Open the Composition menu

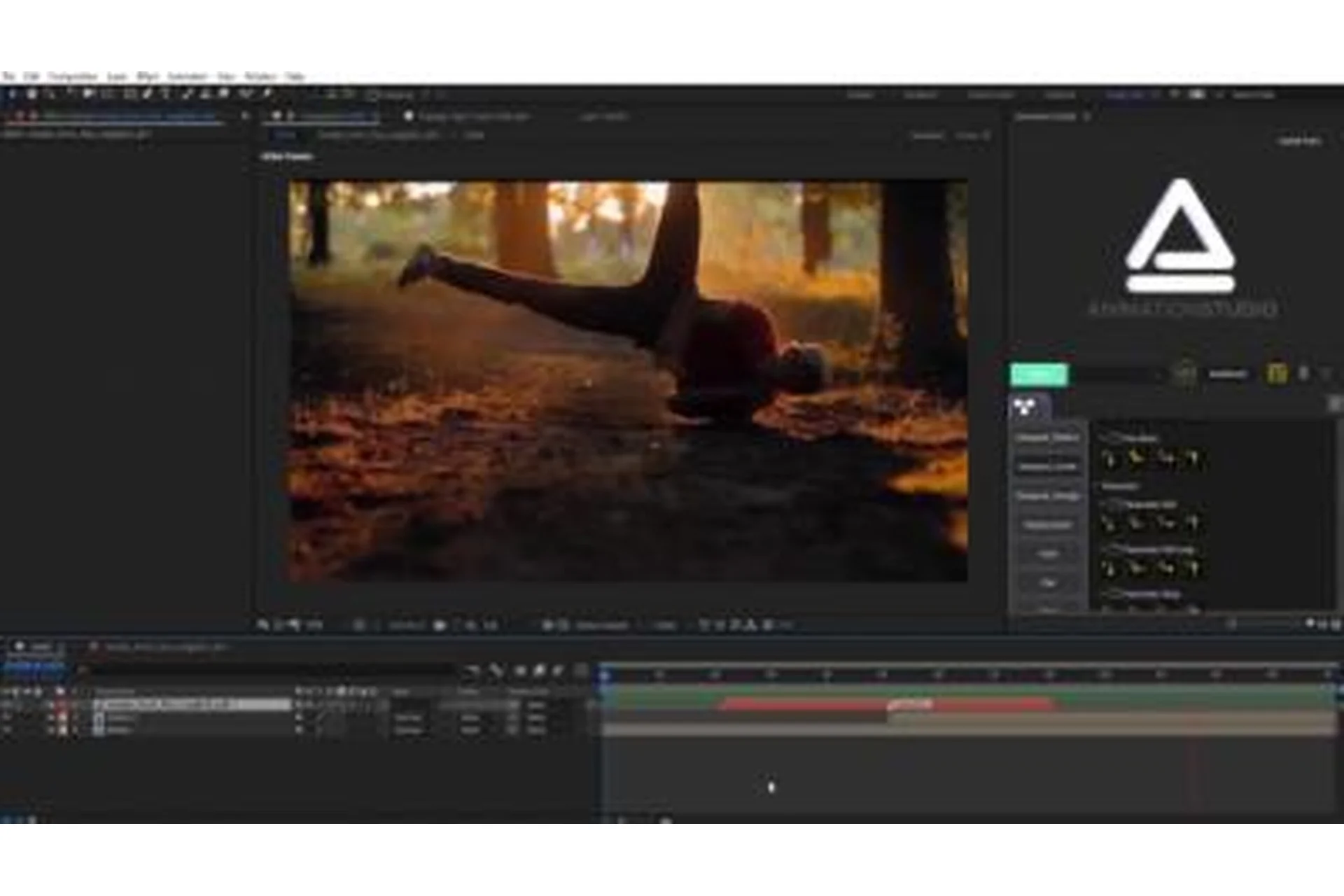click(x=73, y=76)
